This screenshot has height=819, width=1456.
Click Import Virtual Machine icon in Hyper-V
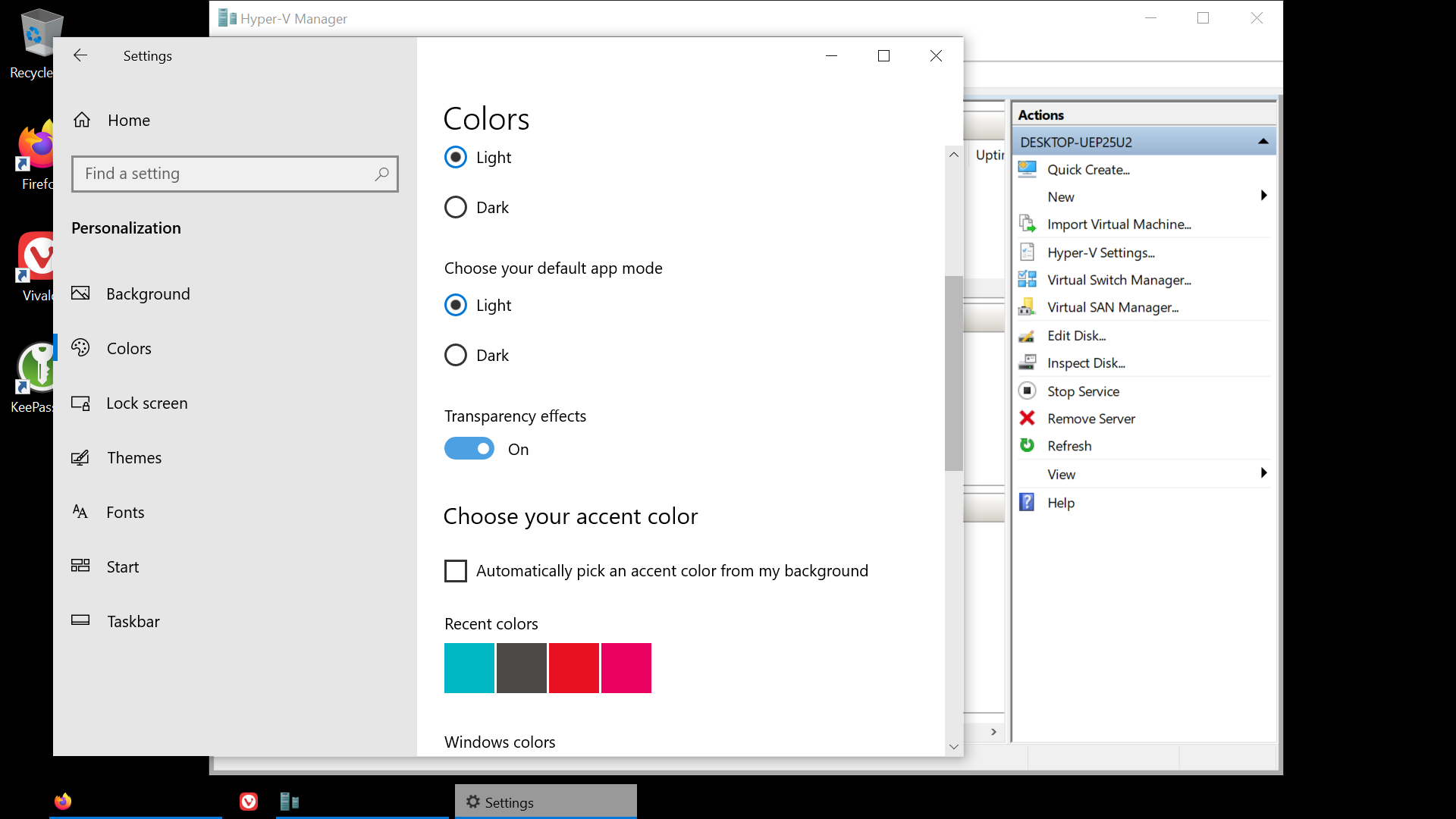coord(1027,224)
